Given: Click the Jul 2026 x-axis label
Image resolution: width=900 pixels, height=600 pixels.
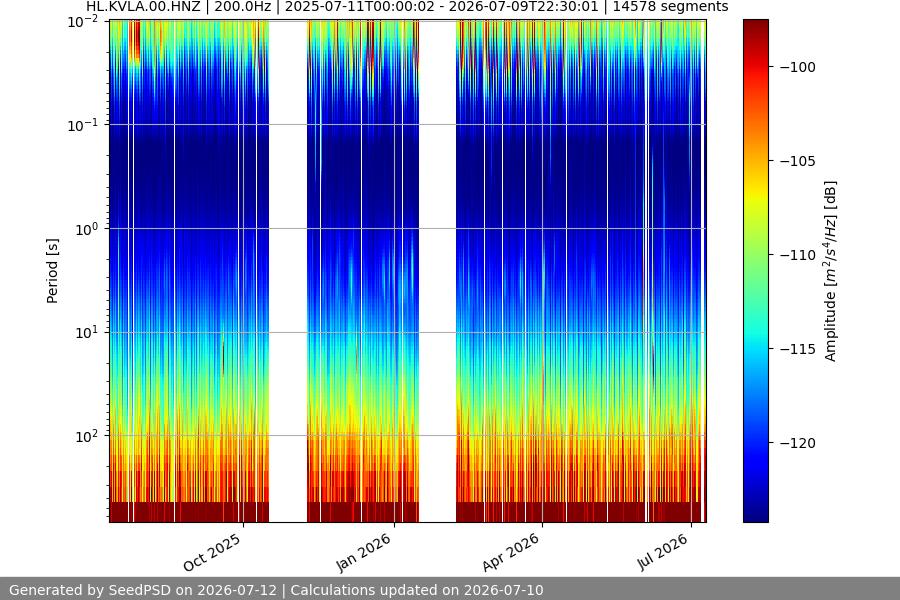Looking at the screenshot, I should click(x=662, y=551).
